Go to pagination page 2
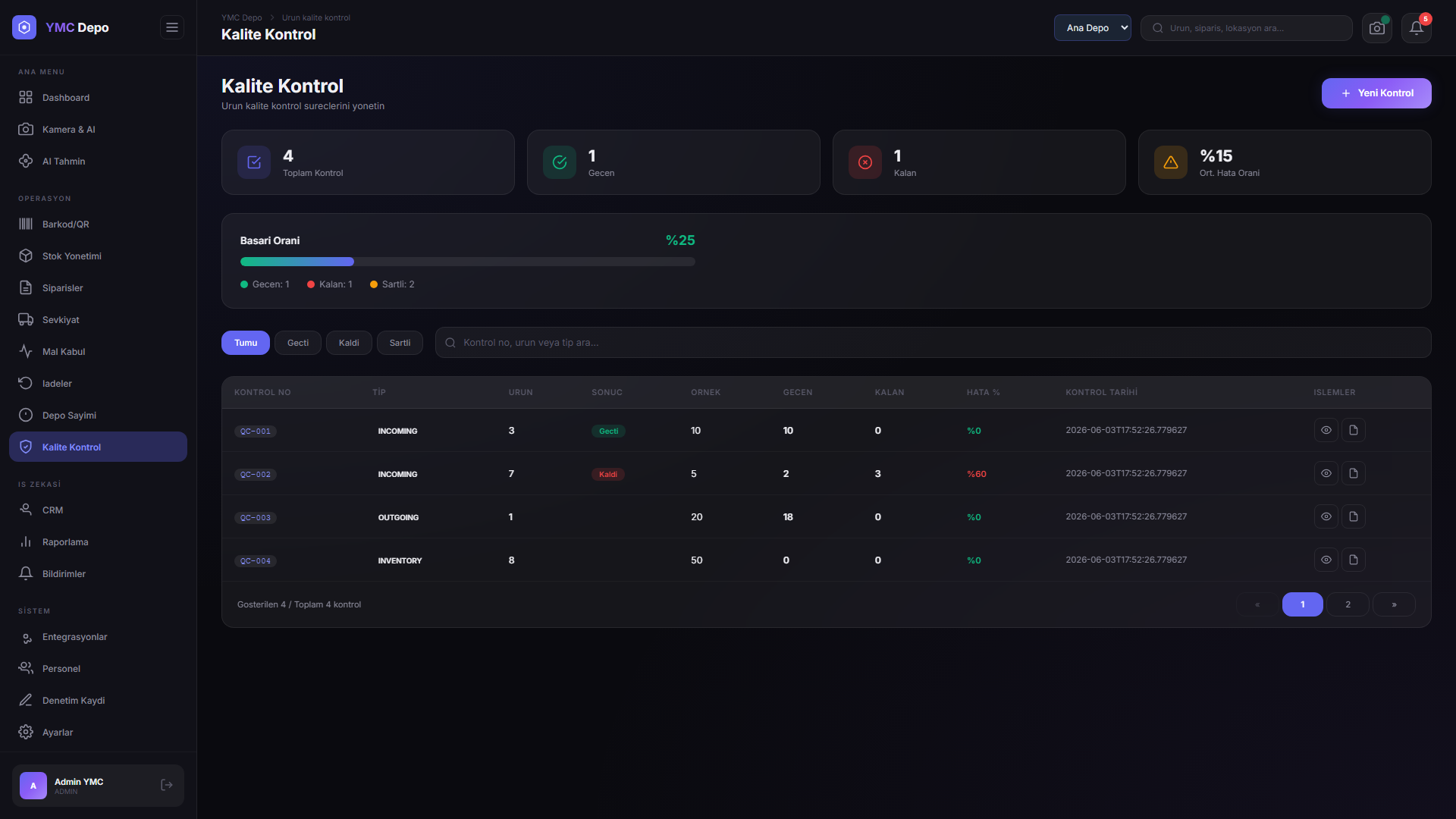The width and height of the screenshot is (1456, 819). click(x=1348, y=604)
